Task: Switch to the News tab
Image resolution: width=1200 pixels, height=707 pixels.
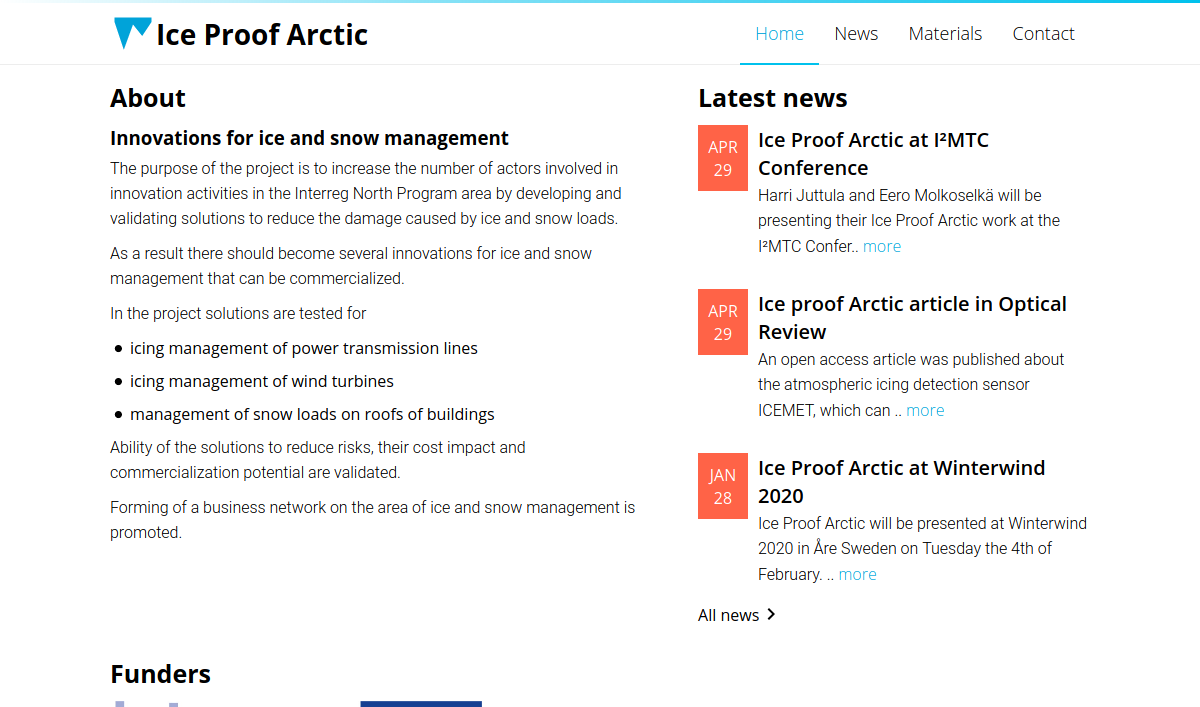Action: tap(856, 33)
